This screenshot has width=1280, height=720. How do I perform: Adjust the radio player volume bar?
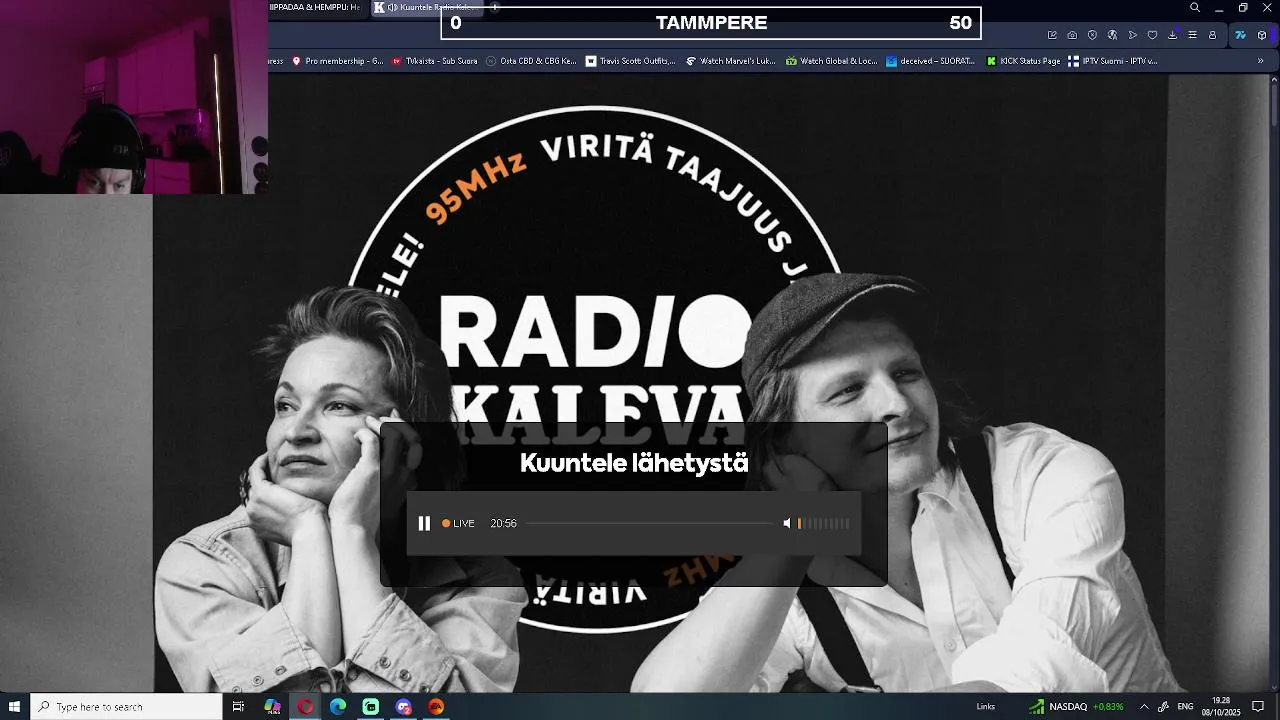824,523
